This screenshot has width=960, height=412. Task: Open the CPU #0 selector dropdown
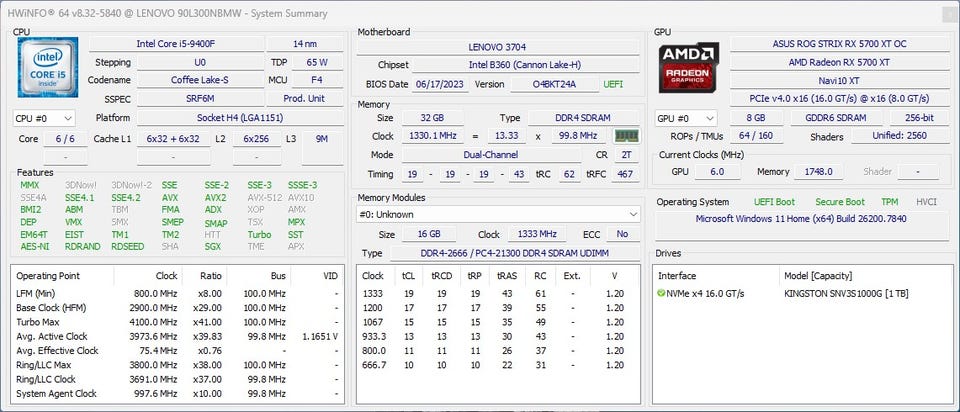pyautogui.click(x=44, y=118)
